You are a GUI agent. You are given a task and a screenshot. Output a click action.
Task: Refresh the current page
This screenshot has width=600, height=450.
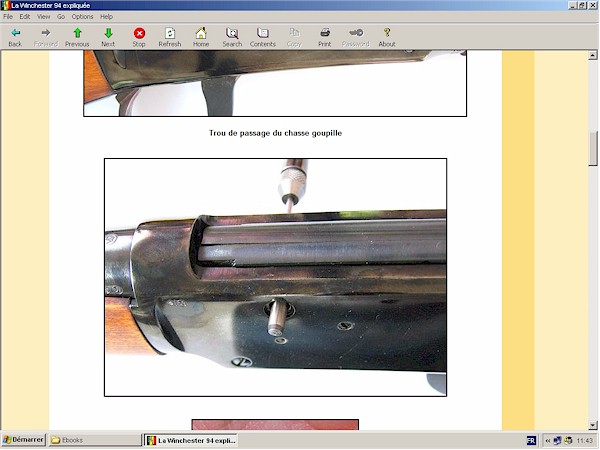(170, 37)
